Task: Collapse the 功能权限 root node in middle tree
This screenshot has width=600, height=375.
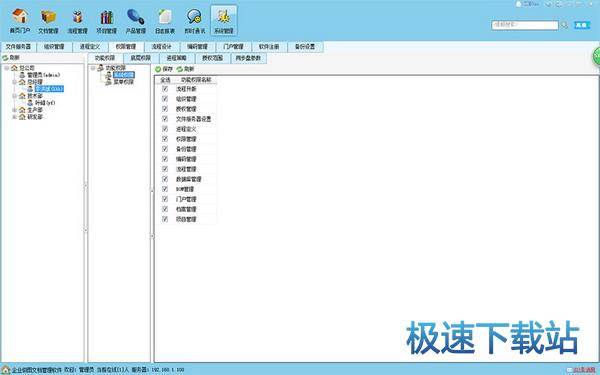Action: tap(93, 68)
